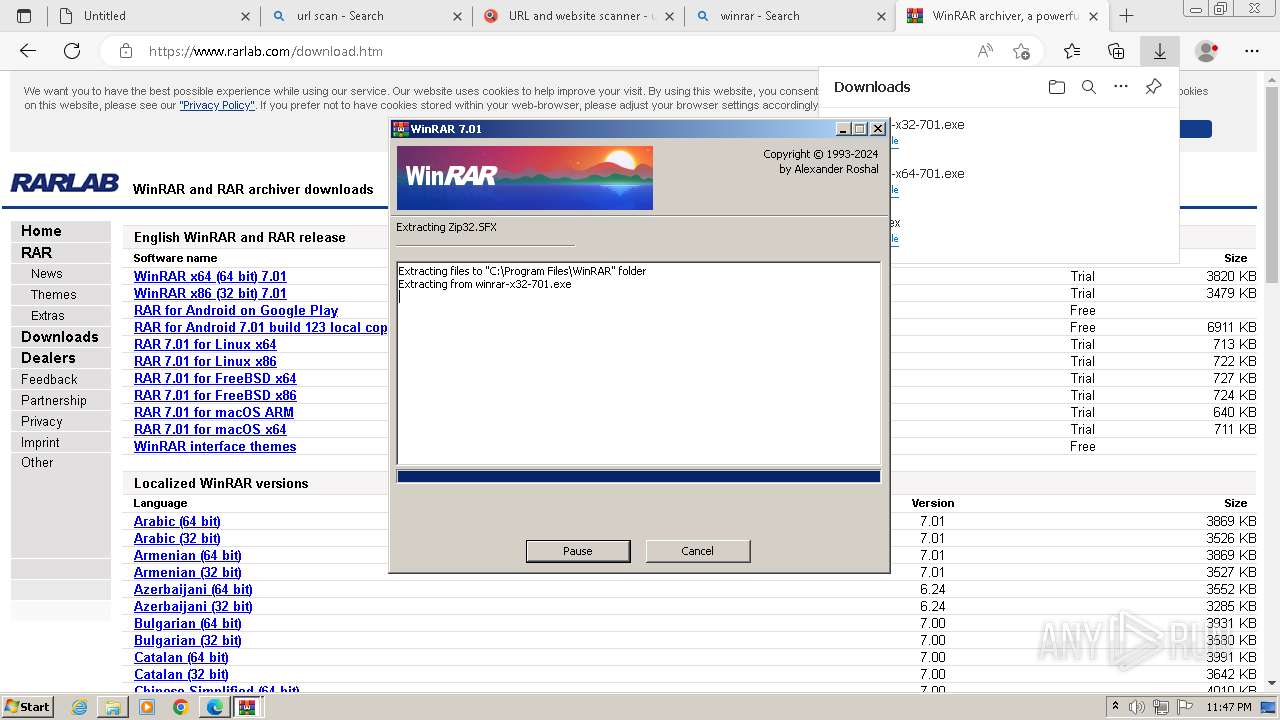
Task: Go back in the Edge browser
Action: (x=28, y=51)
